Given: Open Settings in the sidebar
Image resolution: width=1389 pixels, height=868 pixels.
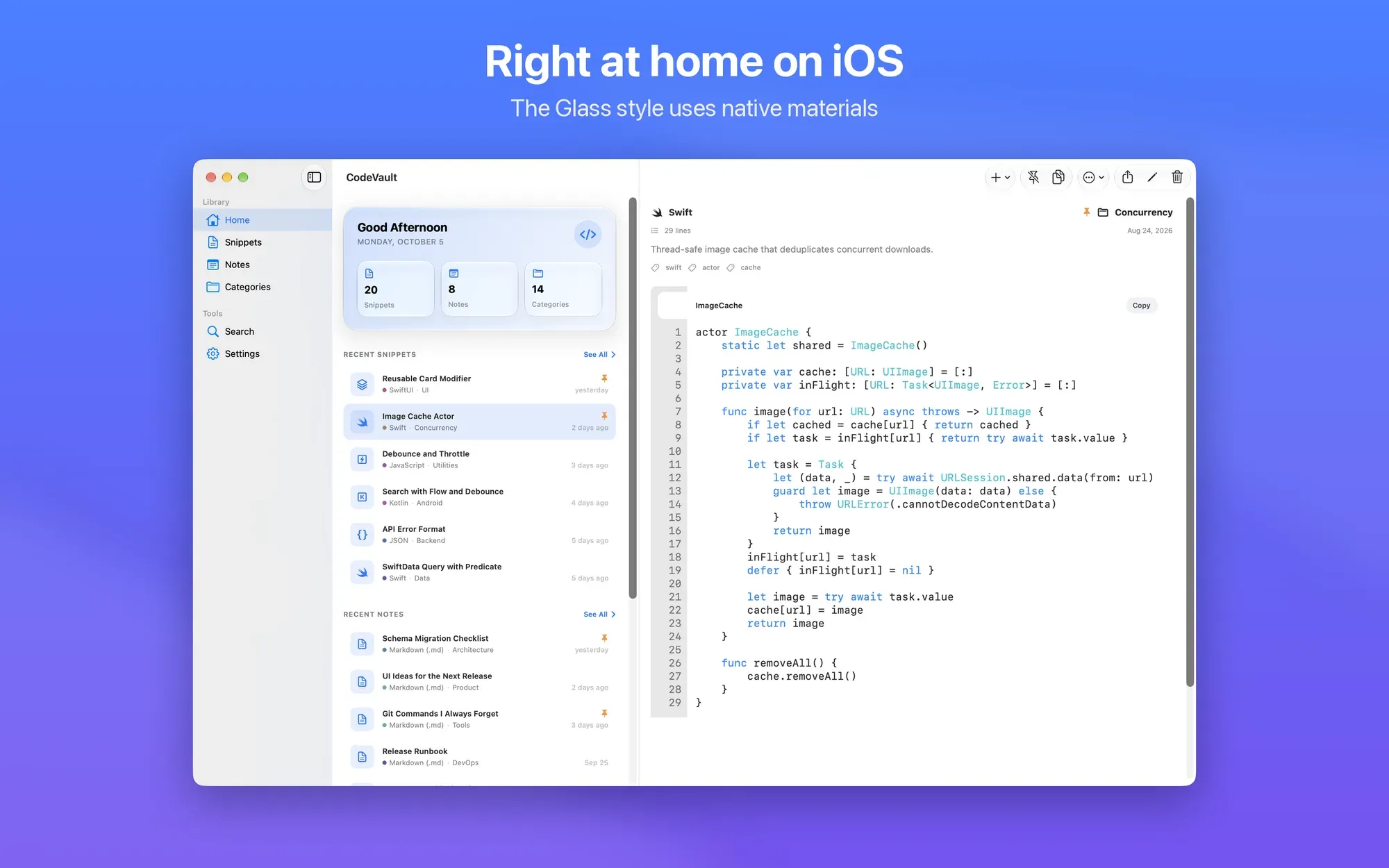Looking at the screenshot, I should [x=263, y=353].
